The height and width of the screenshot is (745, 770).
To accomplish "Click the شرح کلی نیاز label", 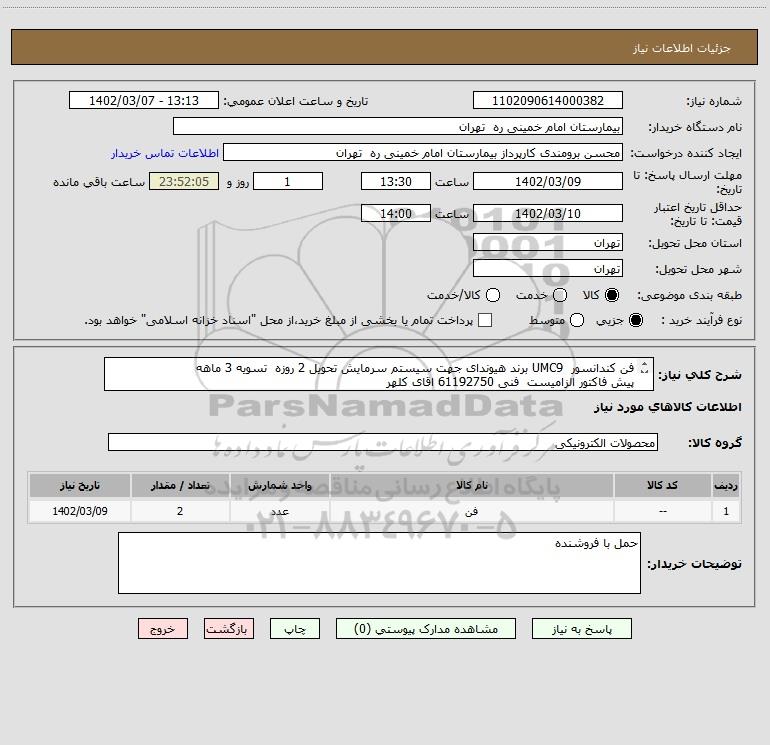I will (700, 375).
